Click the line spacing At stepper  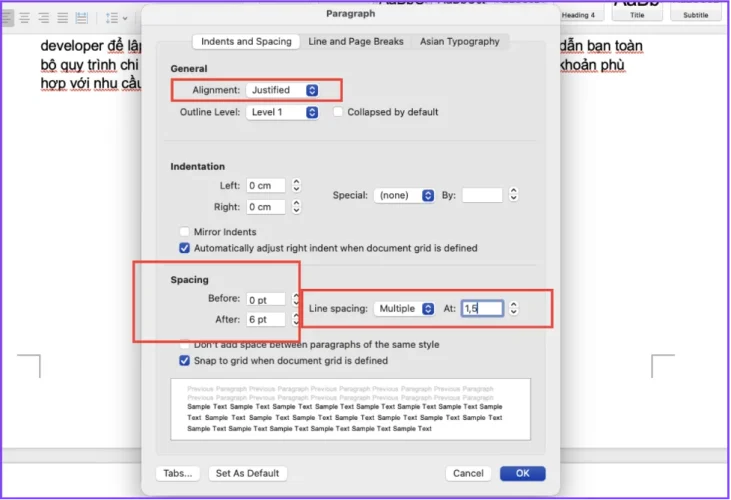coord(513,309)
